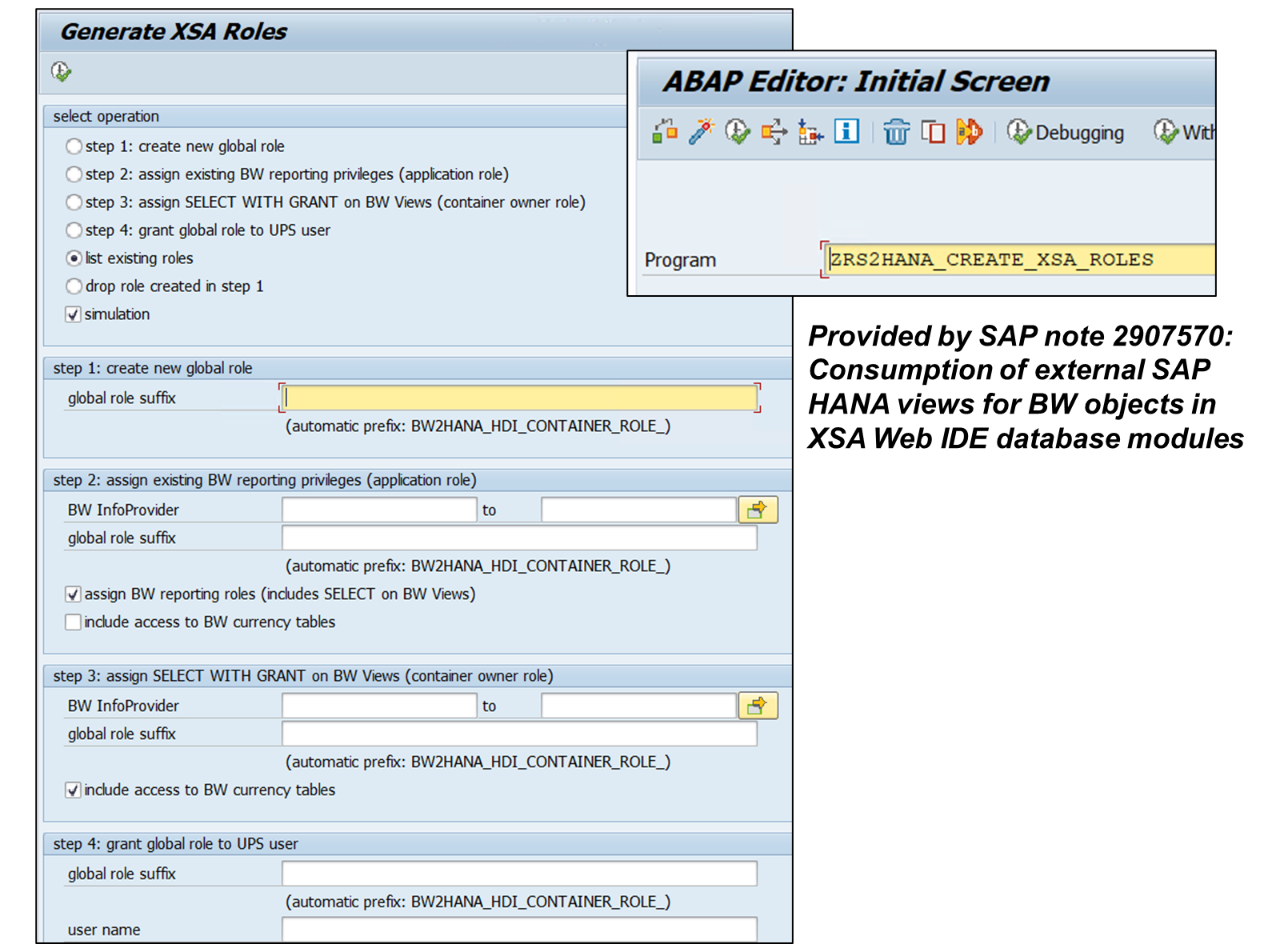Click the user name input field

pos(519,930)
